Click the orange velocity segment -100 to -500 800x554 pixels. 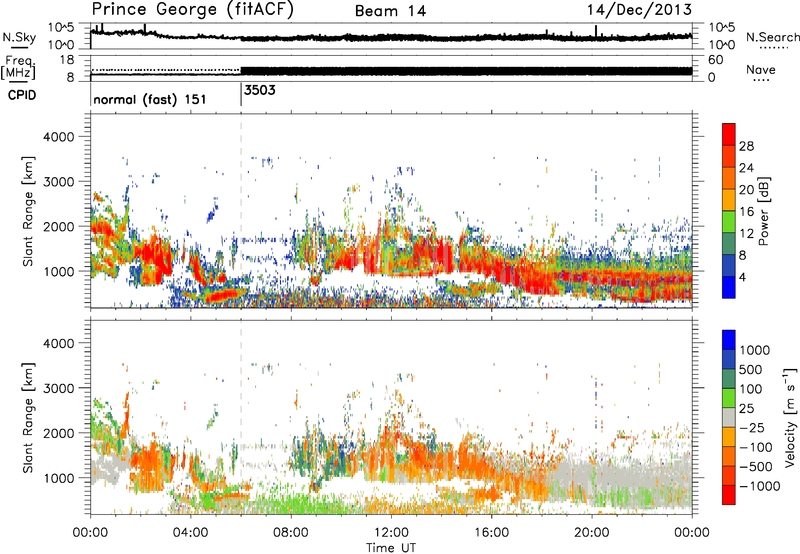click(729, 456)
